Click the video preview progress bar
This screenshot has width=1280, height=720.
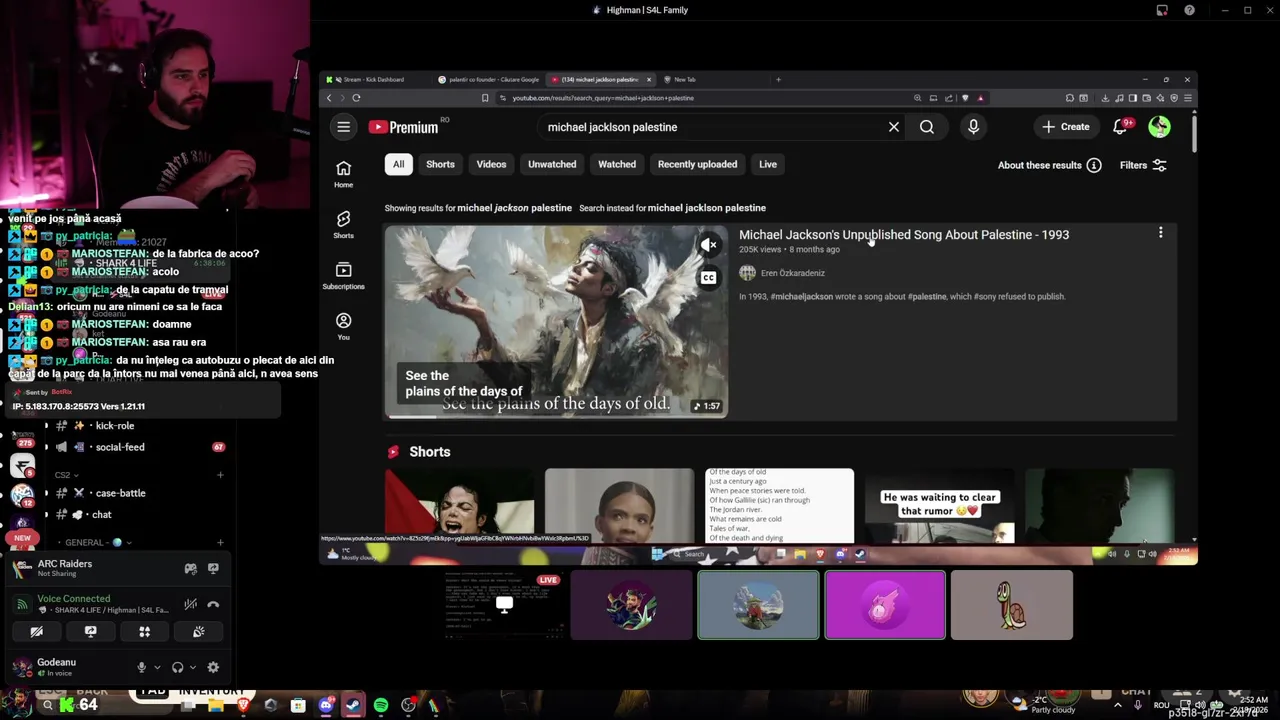point(556,416)
